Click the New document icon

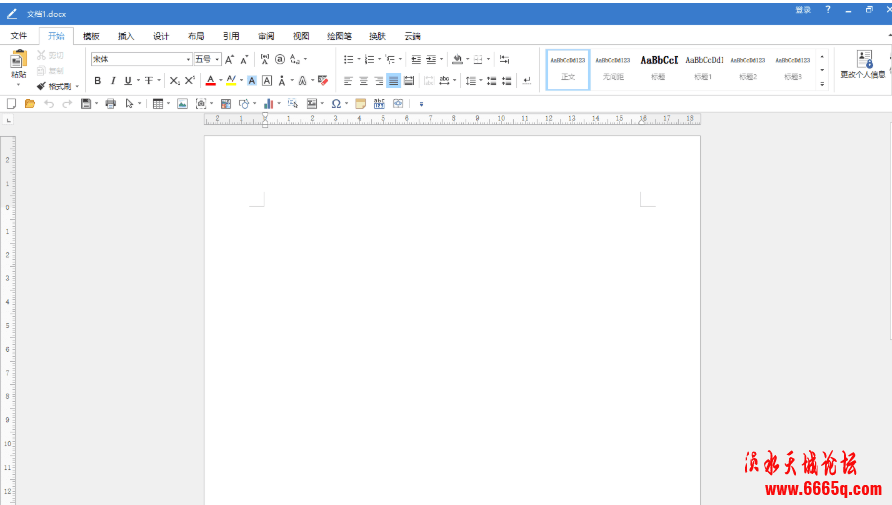coord(11,104)
